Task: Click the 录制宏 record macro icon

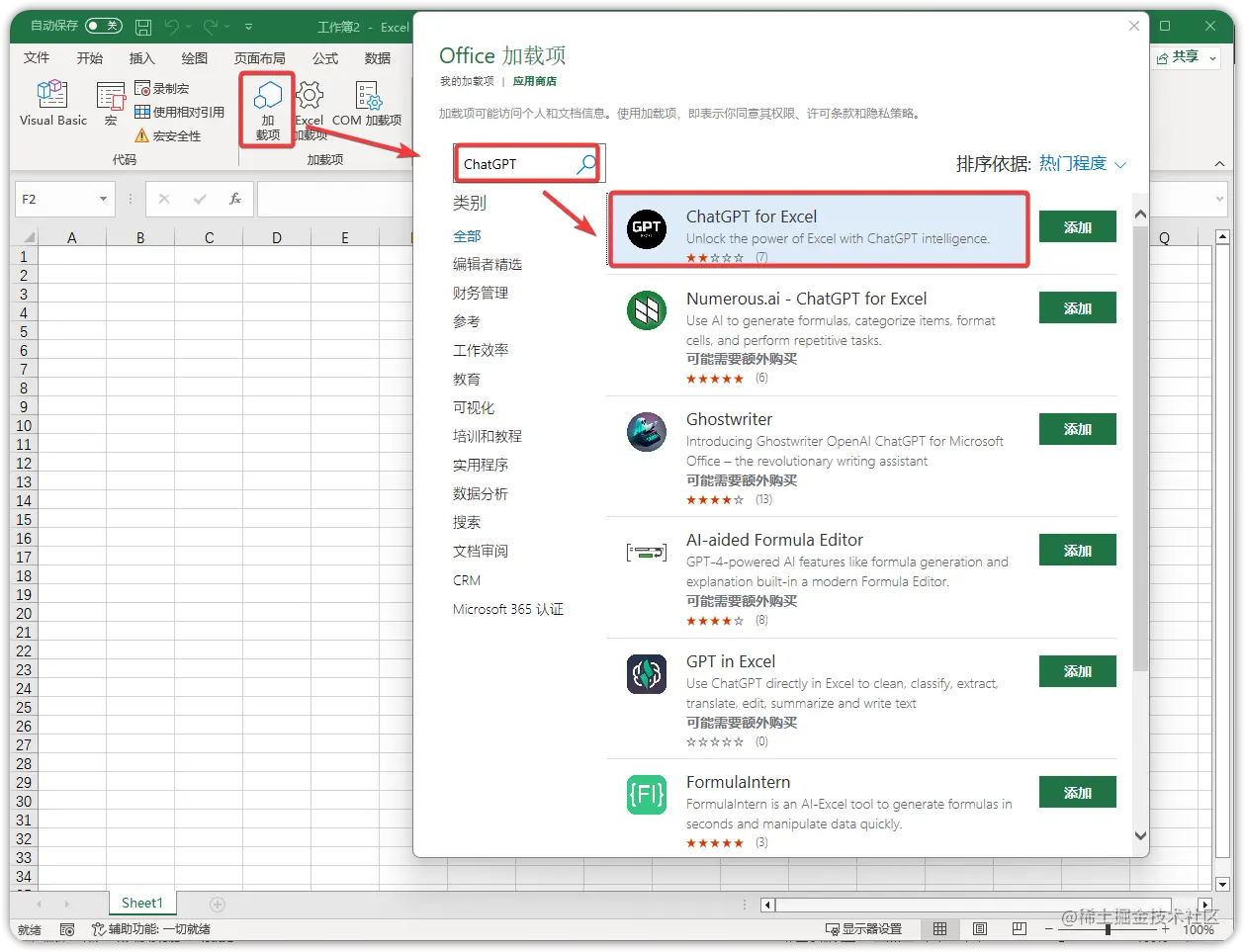Action: (x=142, y=88)
